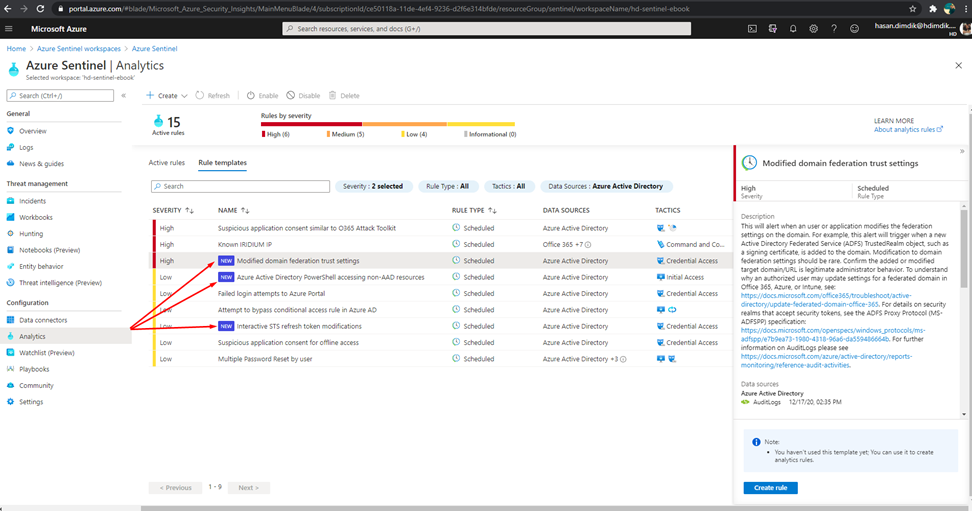Open Notebooks (Preview) in sidebar

click(x=50, y=250)
